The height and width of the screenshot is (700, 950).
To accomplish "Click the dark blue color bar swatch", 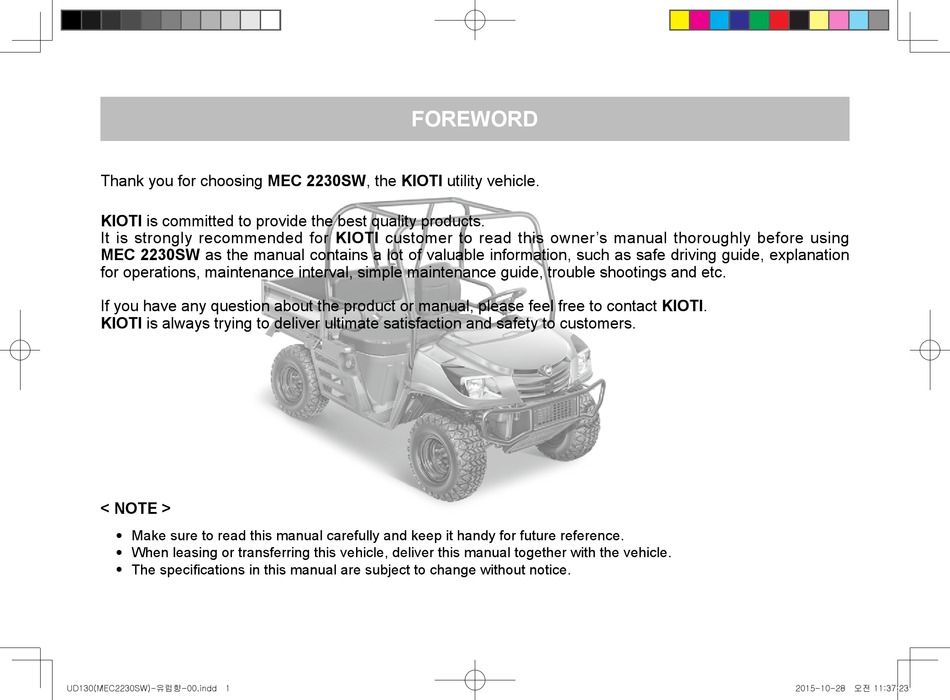I will click(x=740, y=20).
